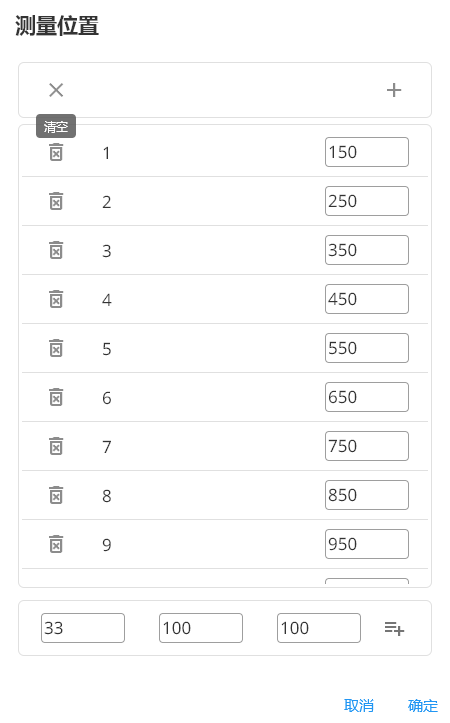Screen dimensions: 450x723
Task: Remove row 8 using the trash icon
Action: pyautogui.click(x=56, y=495)
